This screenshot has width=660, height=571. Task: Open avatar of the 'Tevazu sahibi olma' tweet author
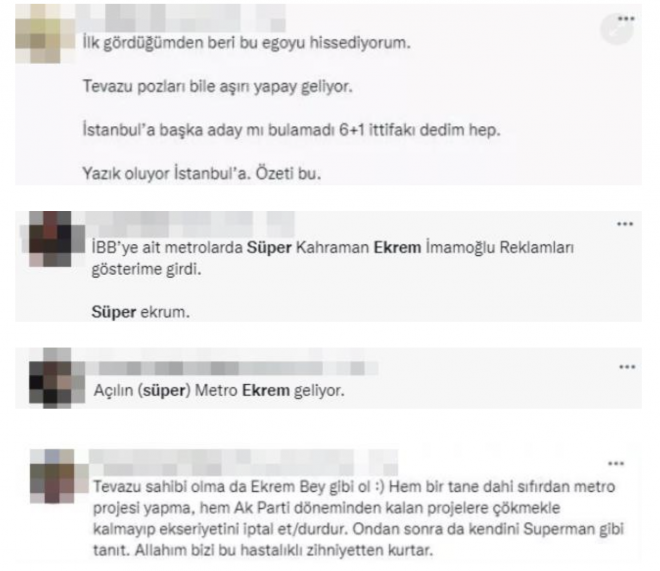(59, 476)
